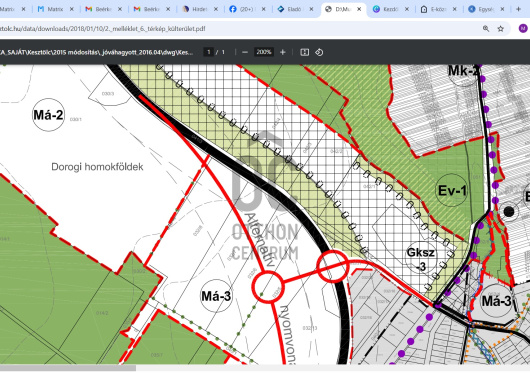Click the Ev-1 zone label
Image resolution: width=530 pixels, height=390 pixels.
click(452, 191)
